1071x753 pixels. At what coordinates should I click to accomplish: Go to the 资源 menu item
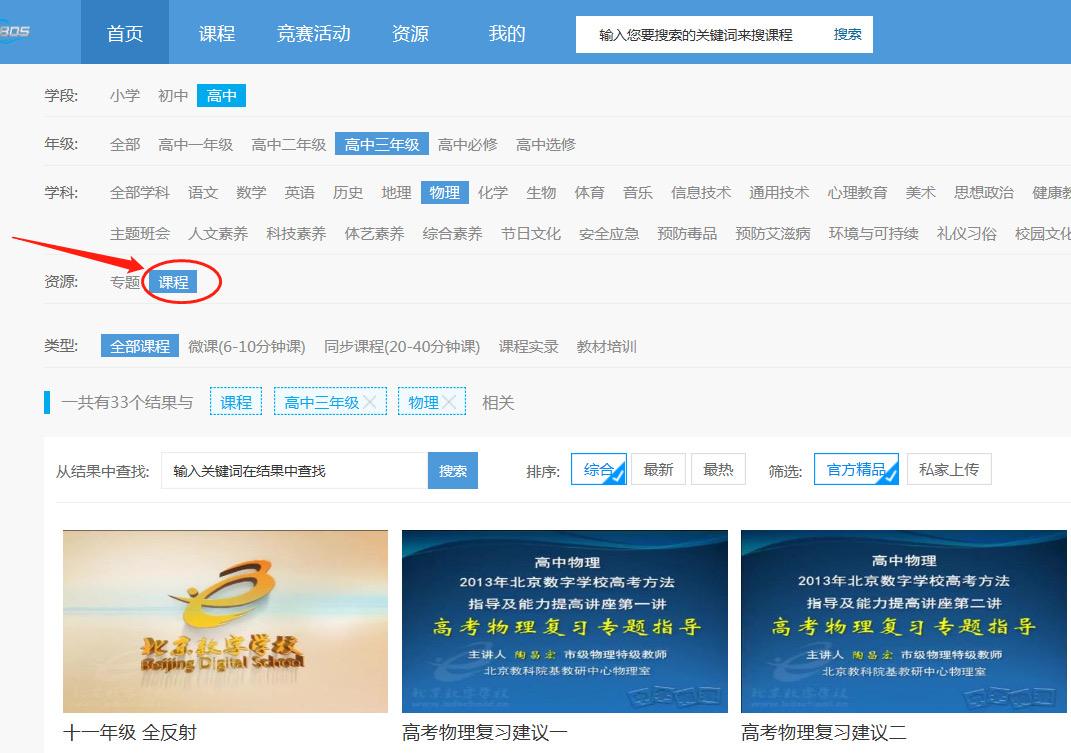coord(410,33)
